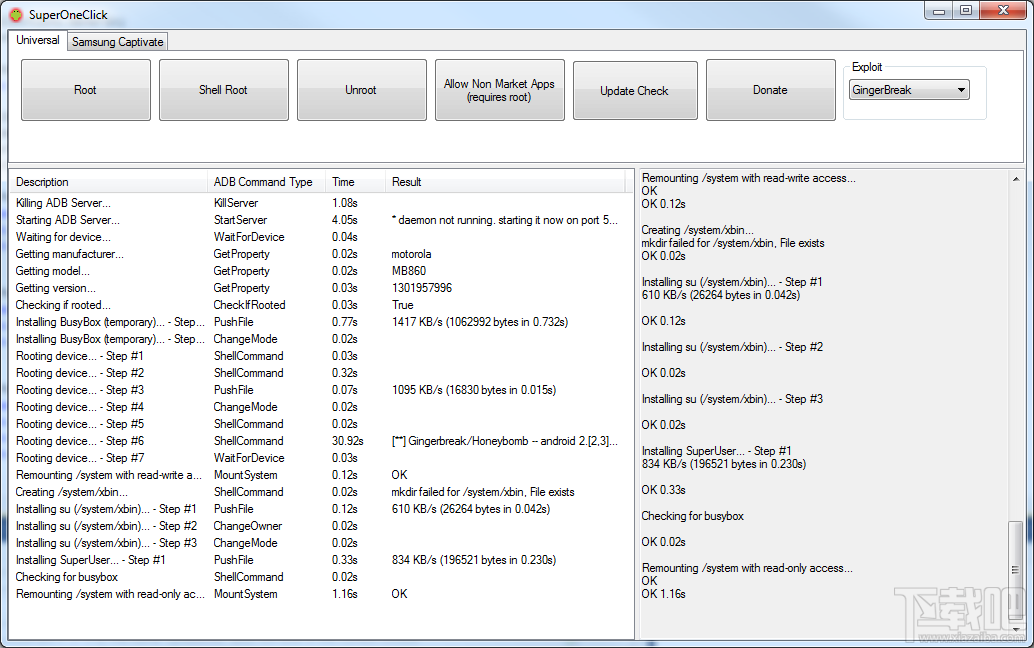Click 'Remounting /system with read-only access...' in log pane
The image size is (1034, 648).
click(747, 568)
